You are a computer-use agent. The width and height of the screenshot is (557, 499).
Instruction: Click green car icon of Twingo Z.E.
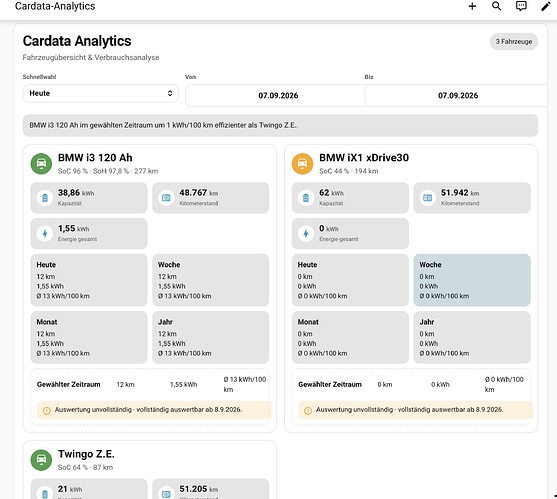pos(41,460)
